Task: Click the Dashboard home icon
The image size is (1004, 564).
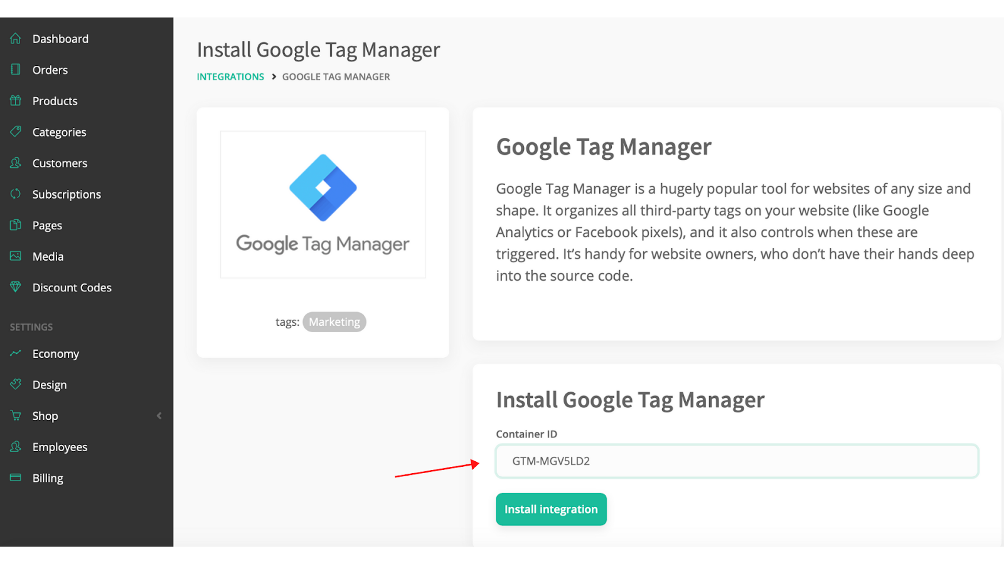Action: (x=15, y=38)
